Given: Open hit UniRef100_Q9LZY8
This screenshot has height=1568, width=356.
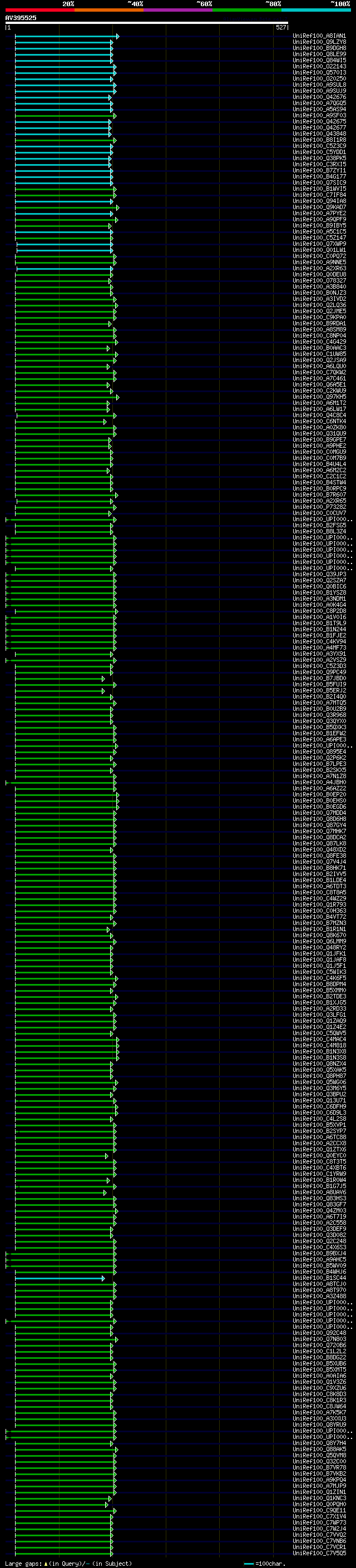Looking at the screenshot, I should [x=319, y=42].
